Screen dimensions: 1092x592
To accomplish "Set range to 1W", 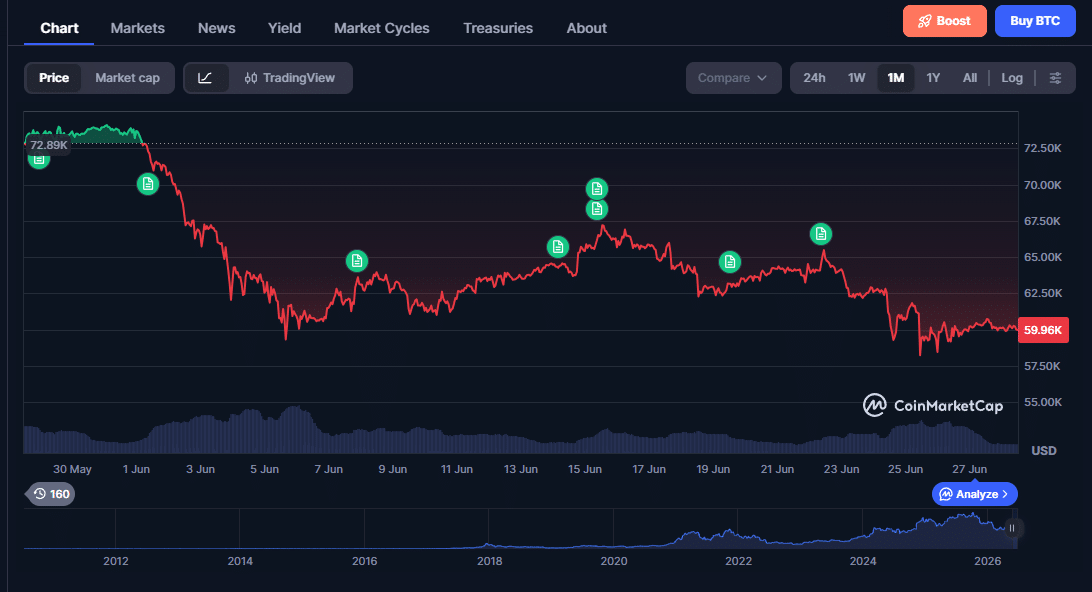I will coord(857,78).
